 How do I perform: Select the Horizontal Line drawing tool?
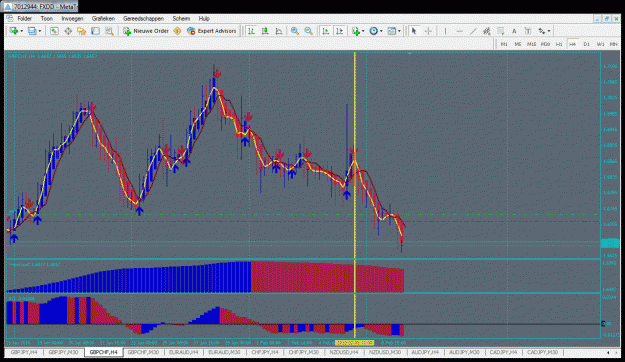[460, 31]
